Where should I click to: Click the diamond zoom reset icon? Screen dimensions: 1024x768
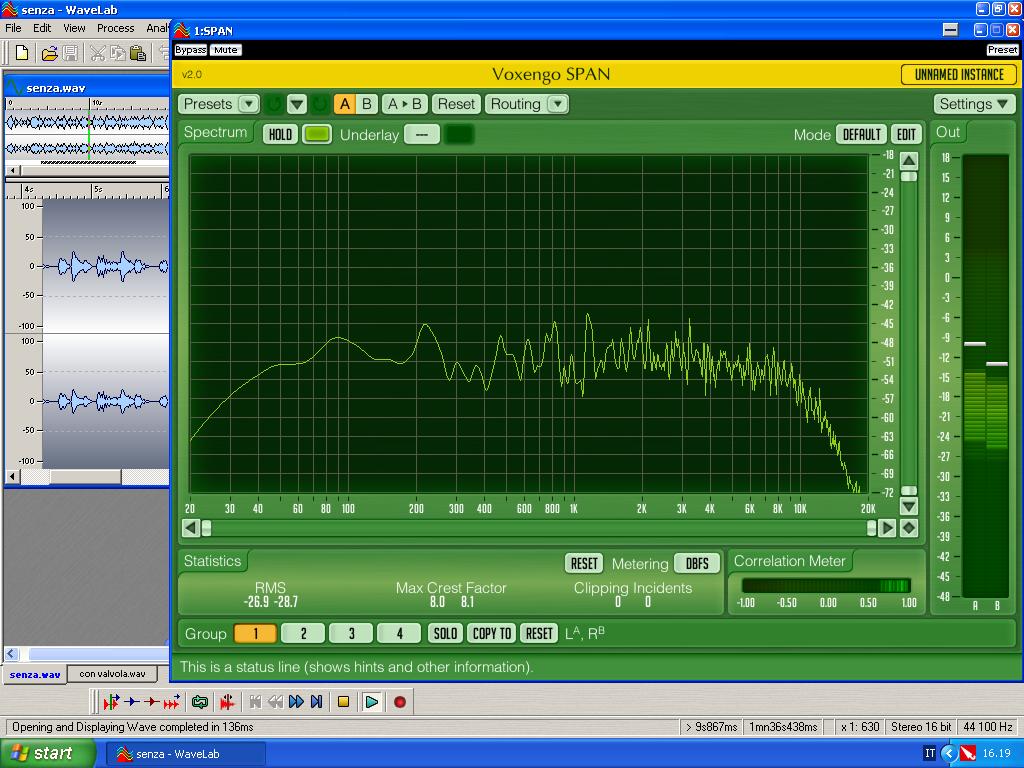[908, 528]
